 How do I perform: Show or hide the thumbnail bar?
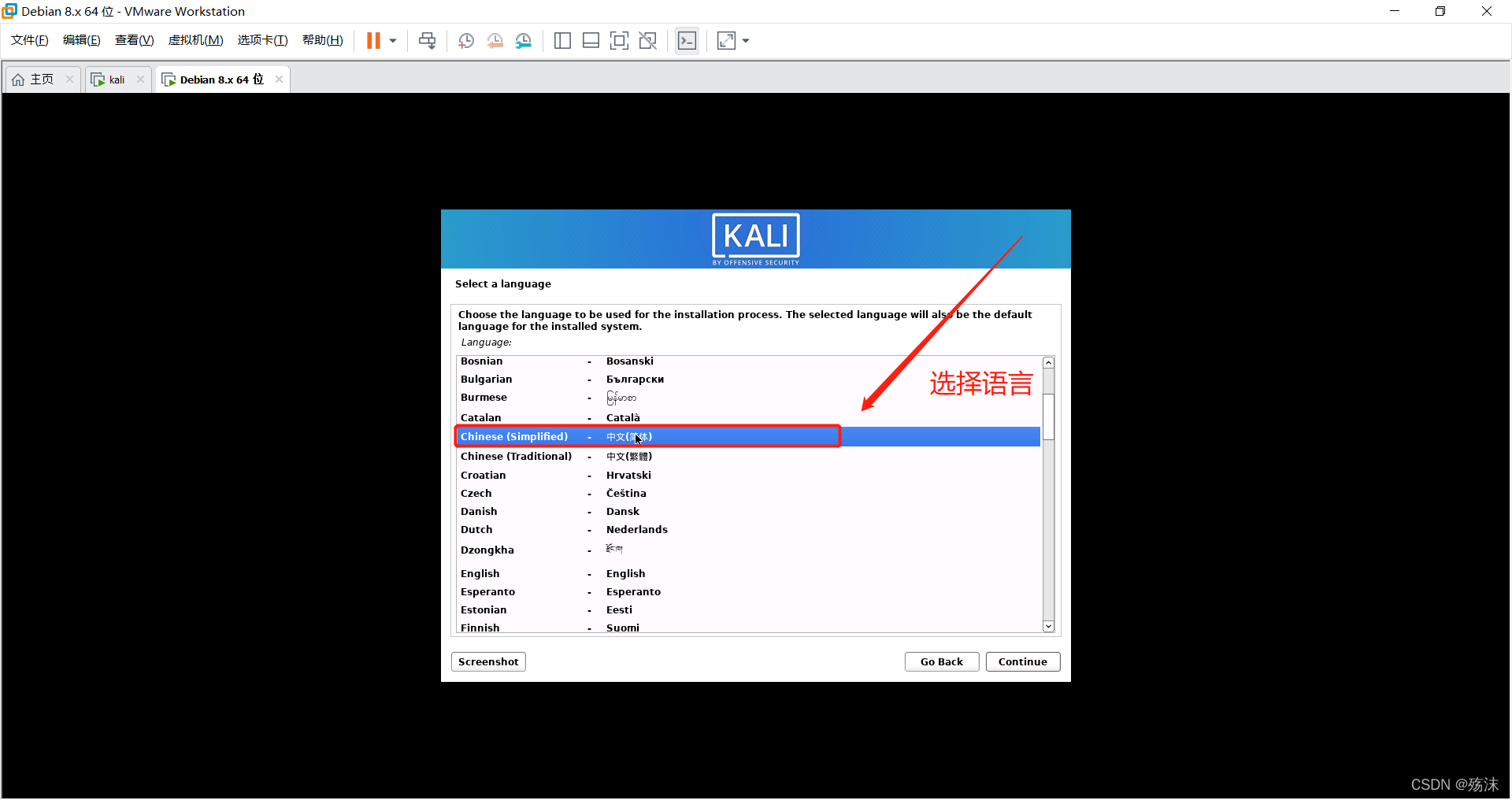591,40
